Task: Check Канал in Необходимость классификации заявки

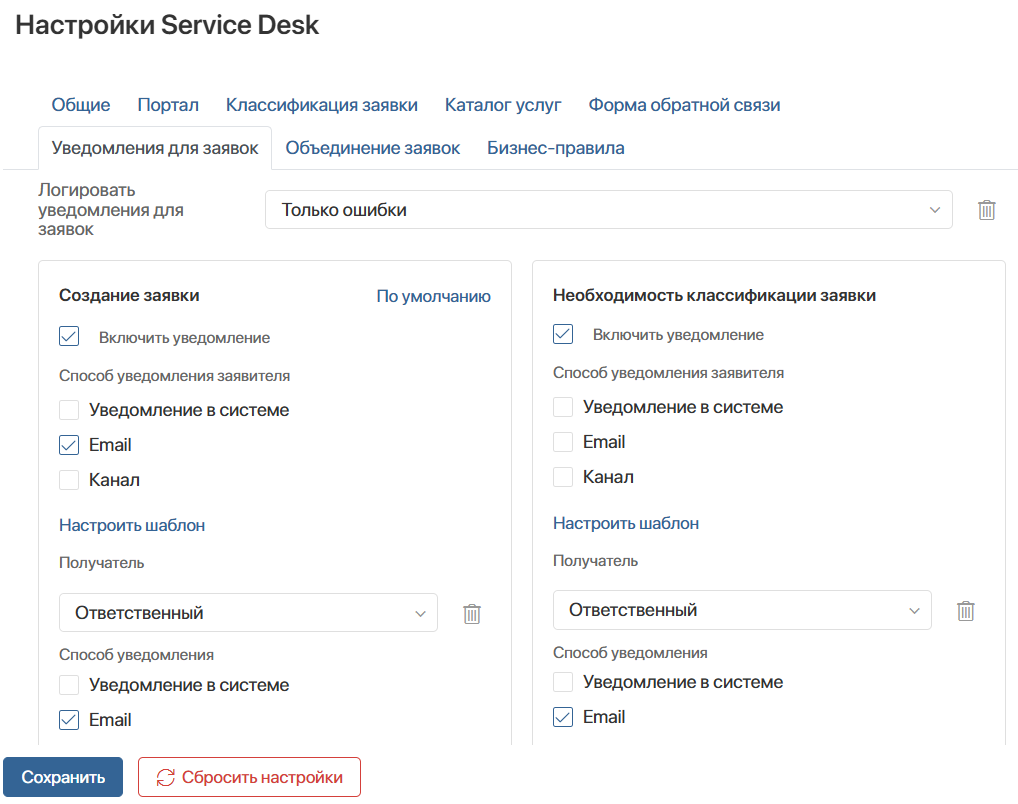Action: [563, 477]
